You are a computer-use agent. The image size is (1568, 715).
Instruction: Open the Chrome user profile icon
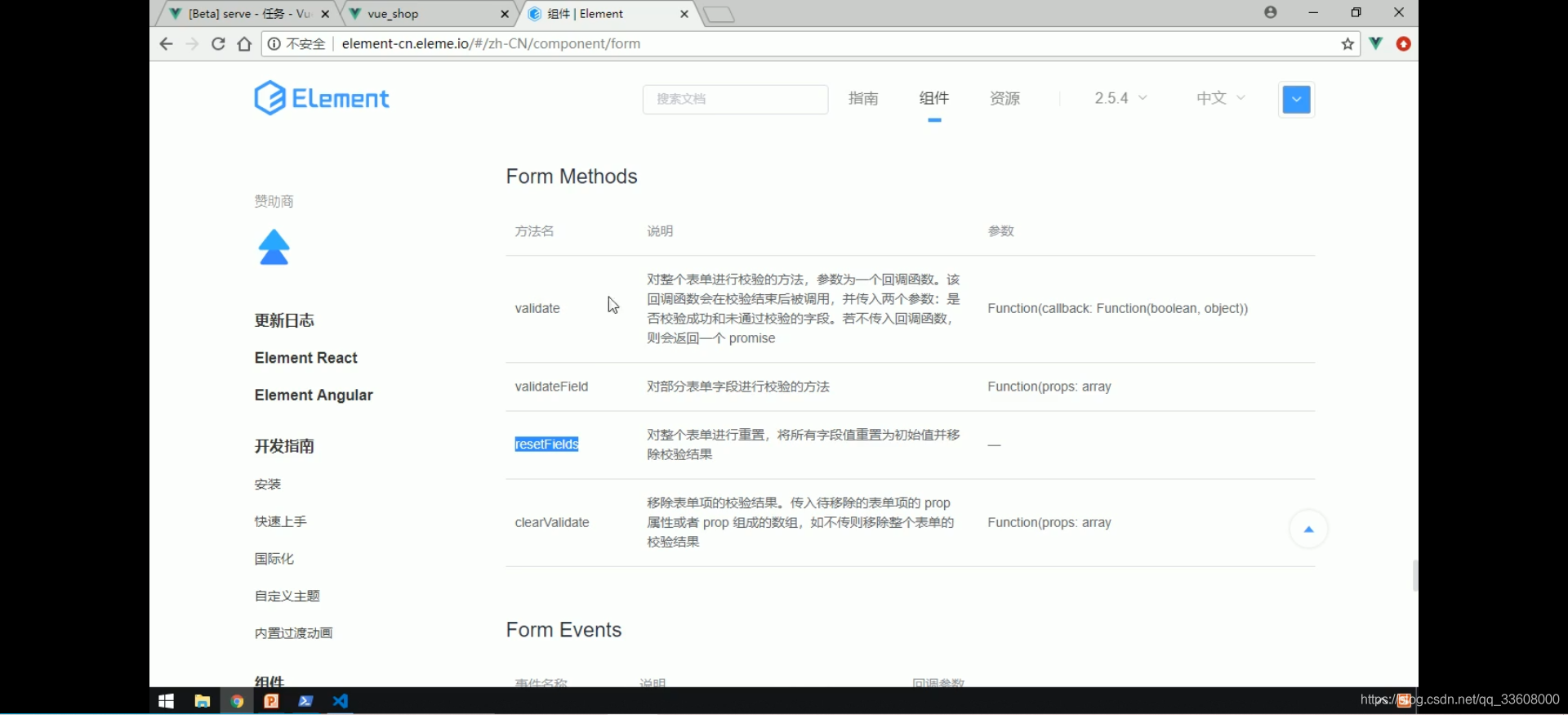pos(1271,12)
